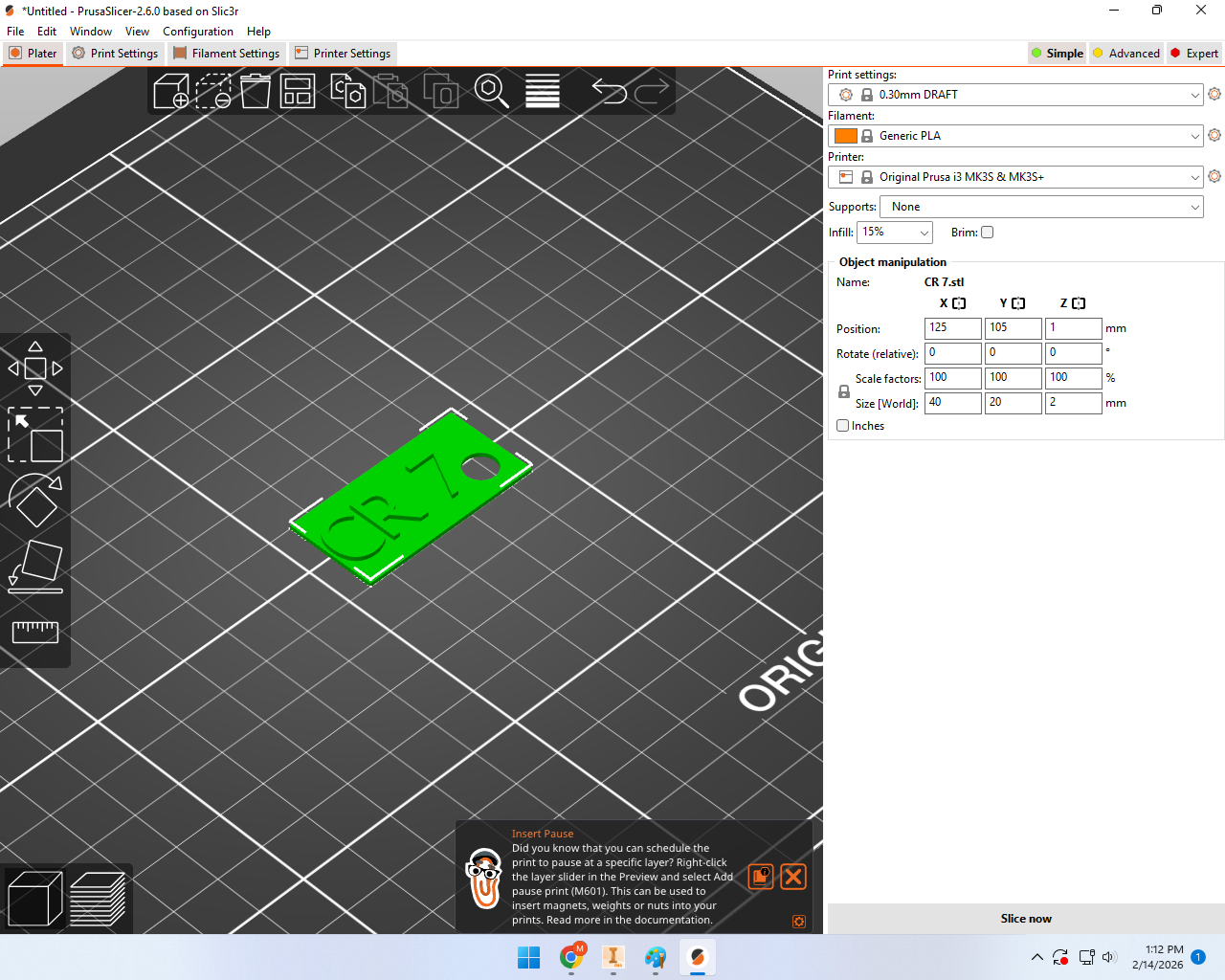Click the Arrange toolbar icon

click(x=298, y=92)
